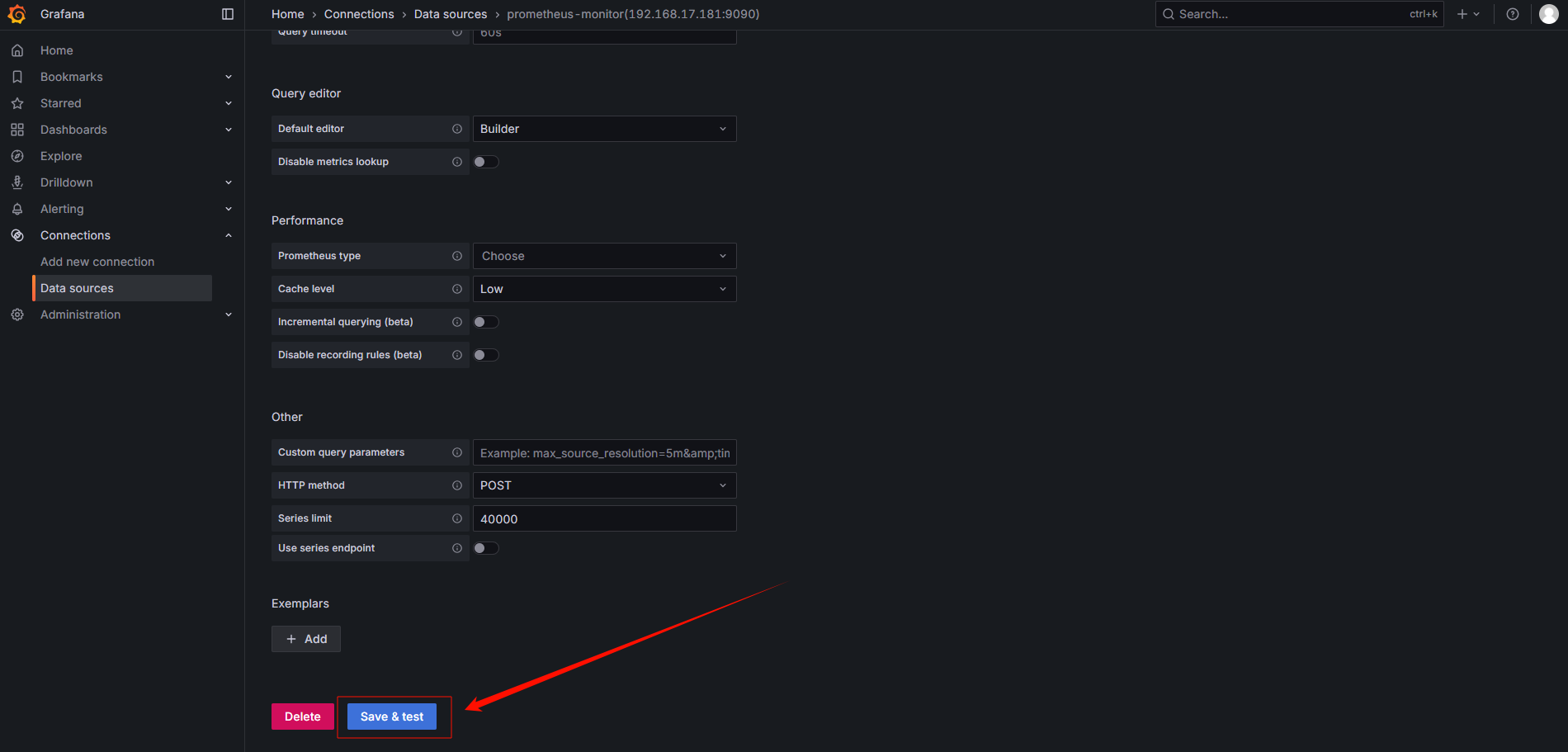Show info tooltip for Use series endpoint

[x=457, y=548]
